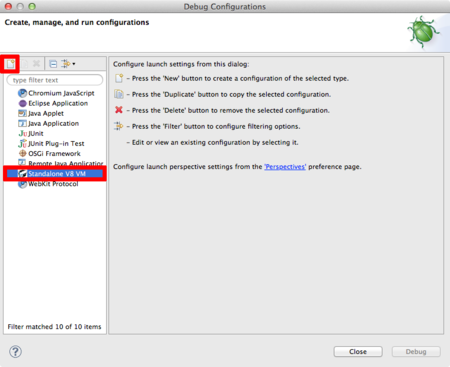Click the Java Application icon
The width and height of the screenshot is (450, 367).
(x=22, y=123)
